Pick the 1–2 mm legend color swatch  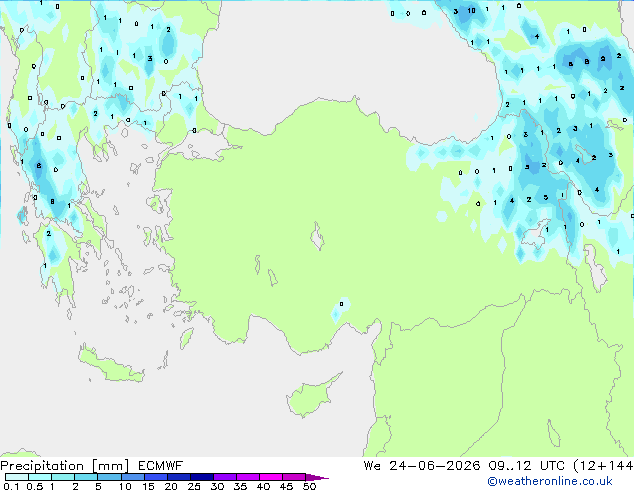click(63, 477)
